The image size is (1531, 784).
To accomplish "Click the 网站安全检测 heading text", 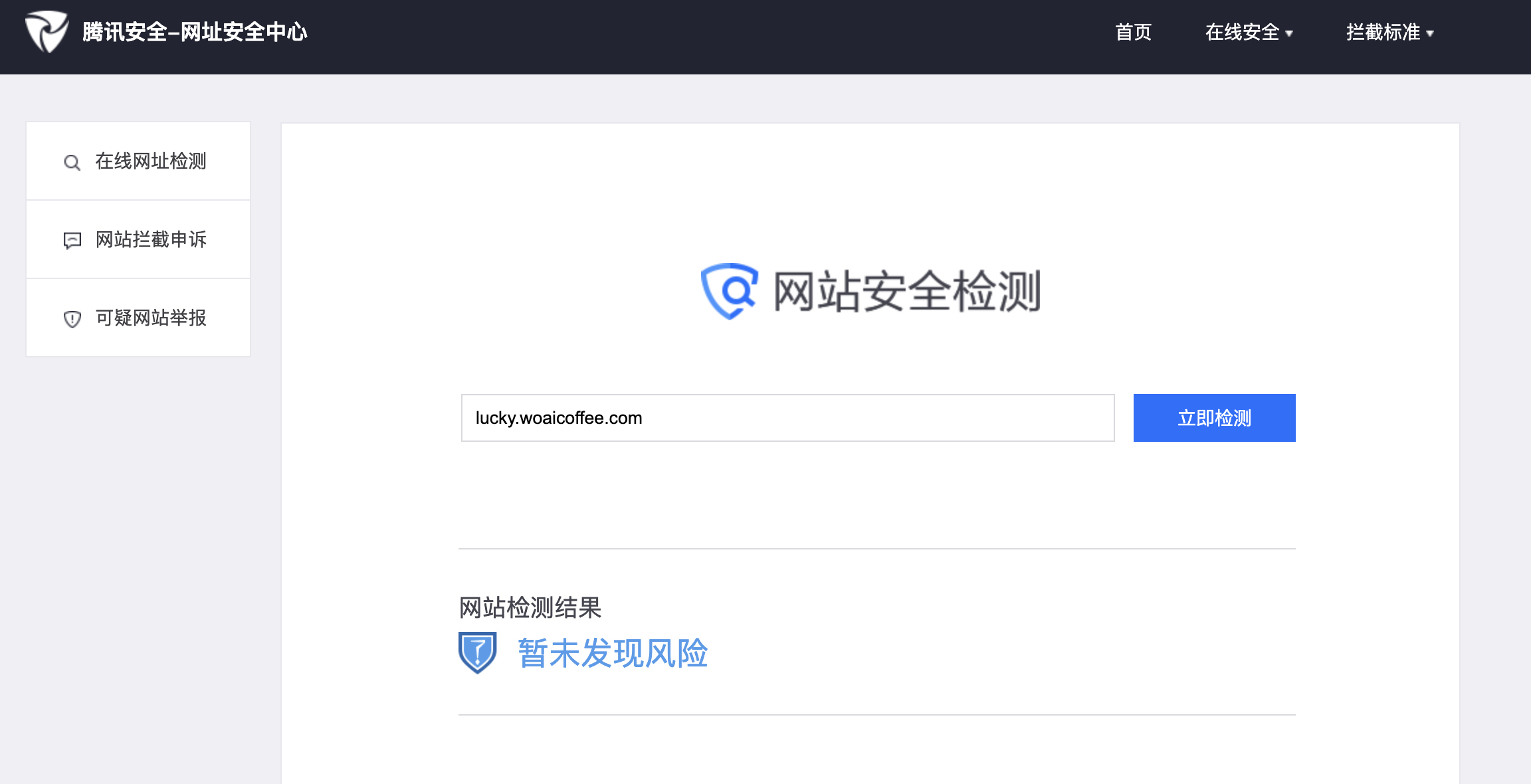I will click(x=906, y=291).
